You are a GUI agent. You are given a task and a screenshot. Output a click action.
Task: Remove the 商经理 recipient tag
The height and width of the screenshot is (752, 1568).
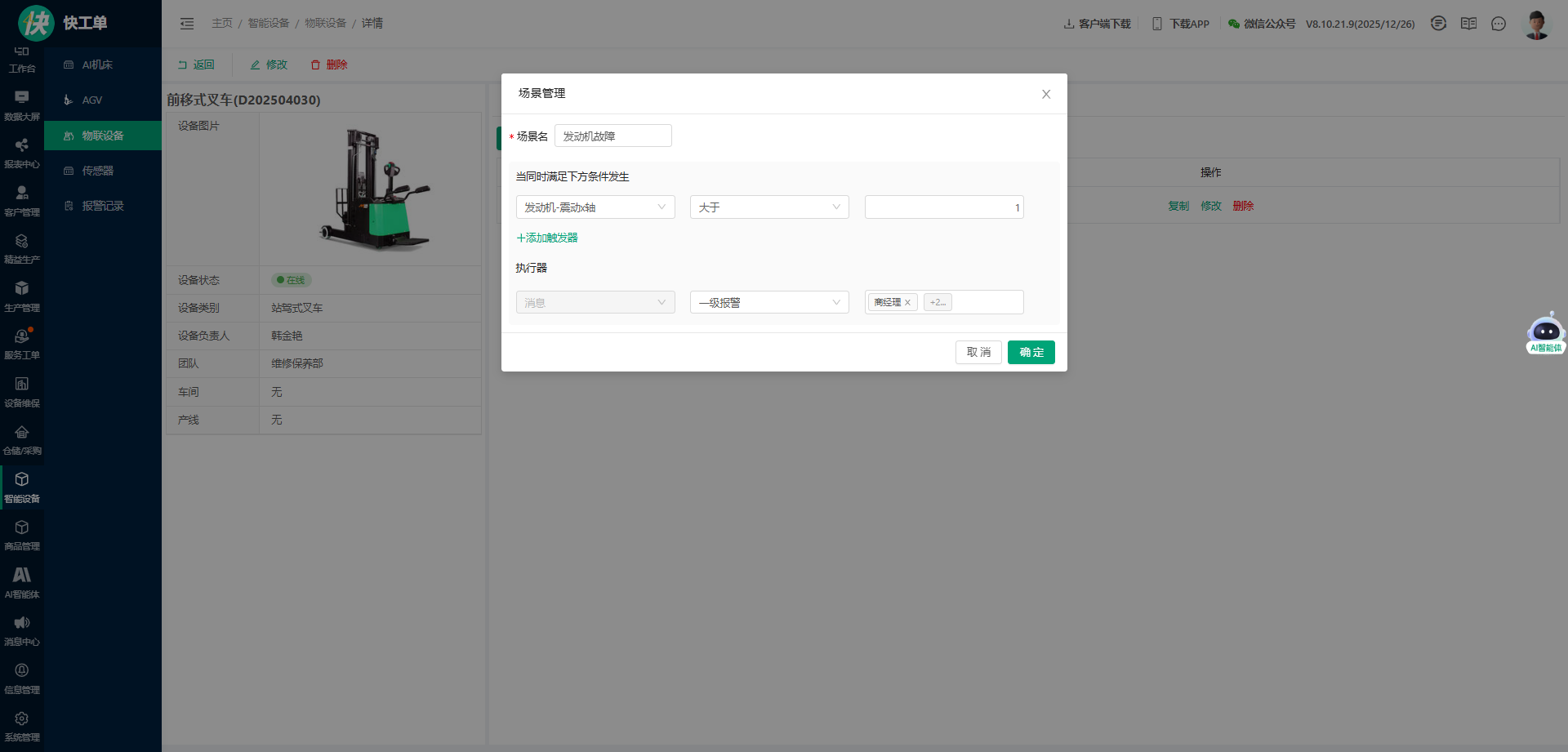(907, 303)
